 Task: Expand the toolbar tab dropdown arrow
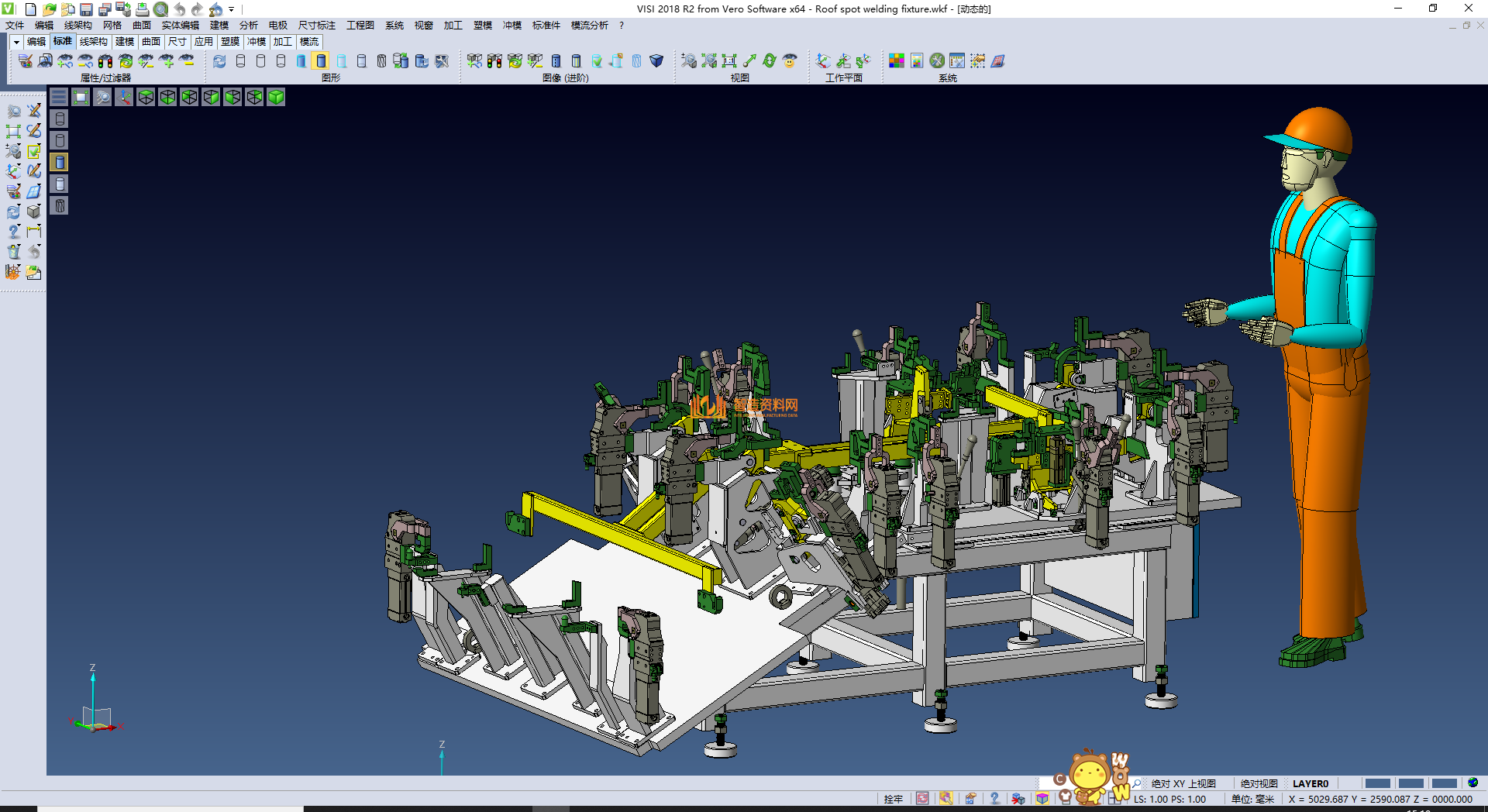(x=16, y=42)
